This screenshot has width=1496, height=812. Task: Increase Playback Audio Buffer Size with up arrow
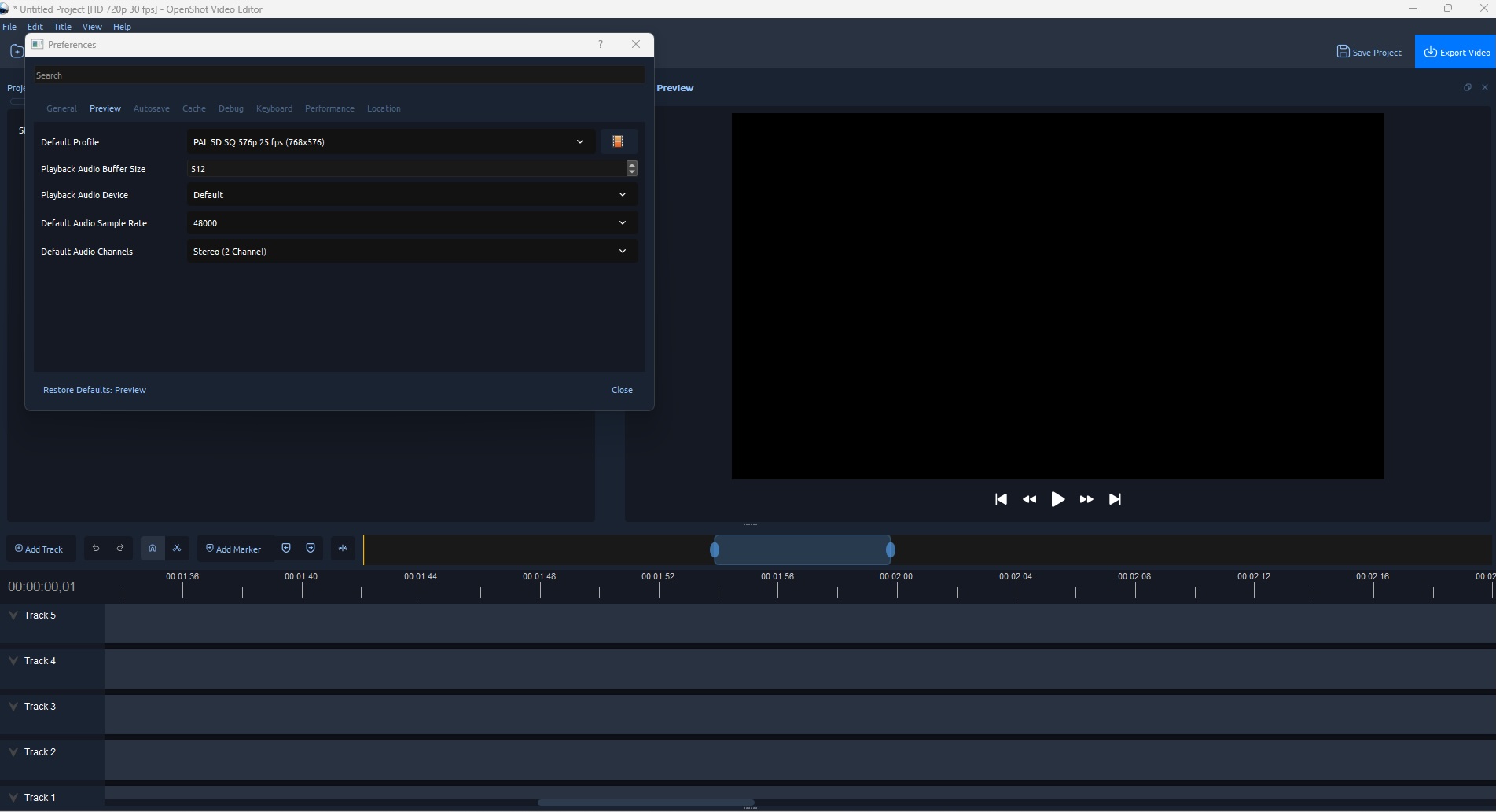point(632,164)
